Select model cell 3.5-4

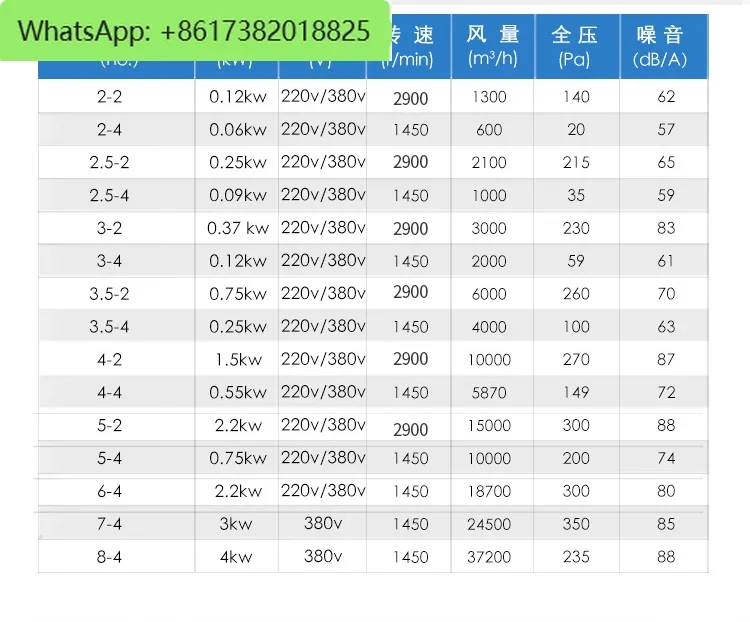110,326
